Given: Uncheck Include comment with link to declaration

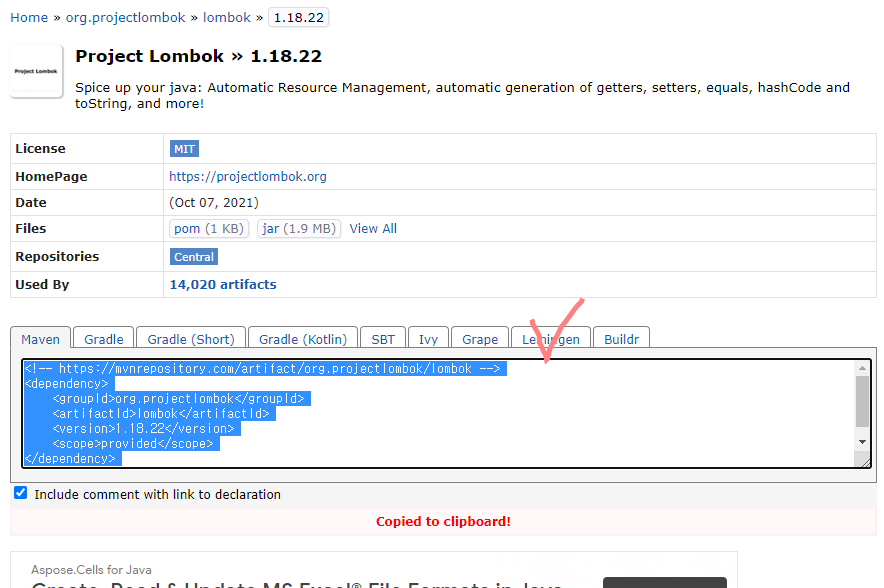Looking at the screenshot, I should pyautogui.click(x=21, y=493).
